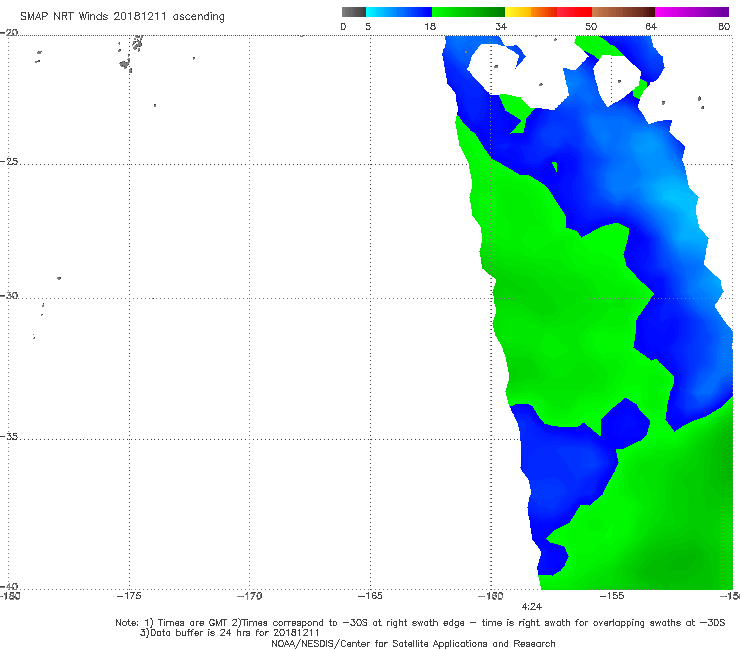Click the longitude axis label '-165'
The image size is (740, 650).
[370, 596]
